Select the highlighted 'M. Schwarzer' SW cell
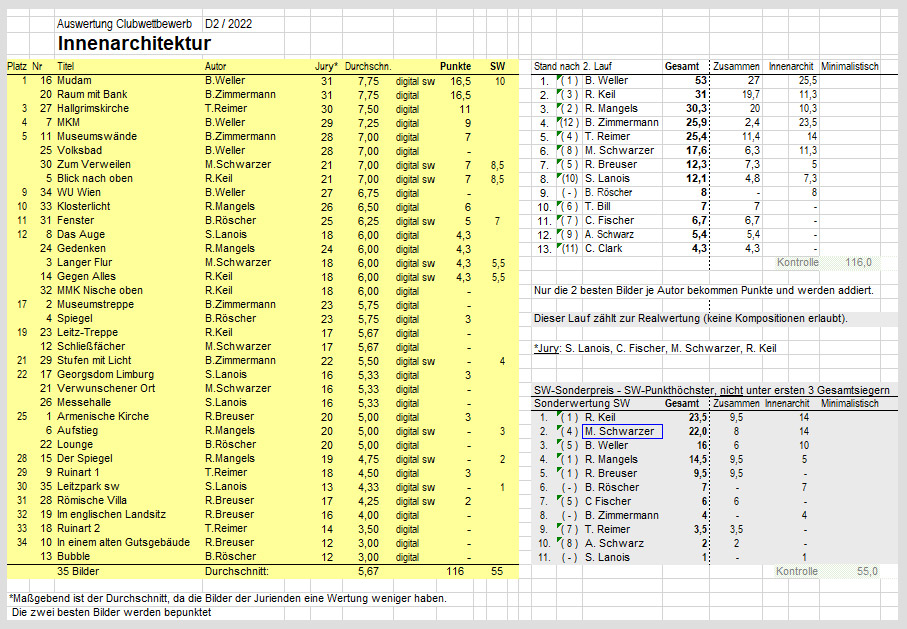This screenshot has height=629, width=907. (622, 431)
